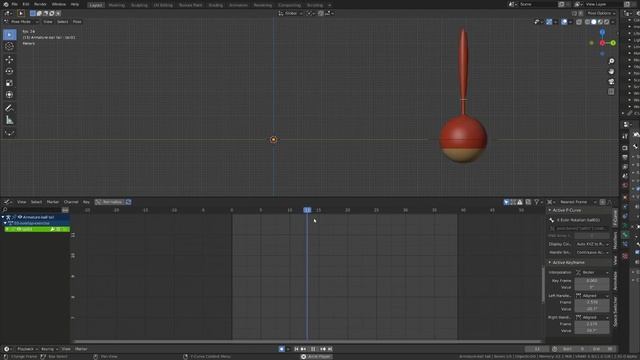
Task: Toggle viewport overlays
Action: point(564,22)
